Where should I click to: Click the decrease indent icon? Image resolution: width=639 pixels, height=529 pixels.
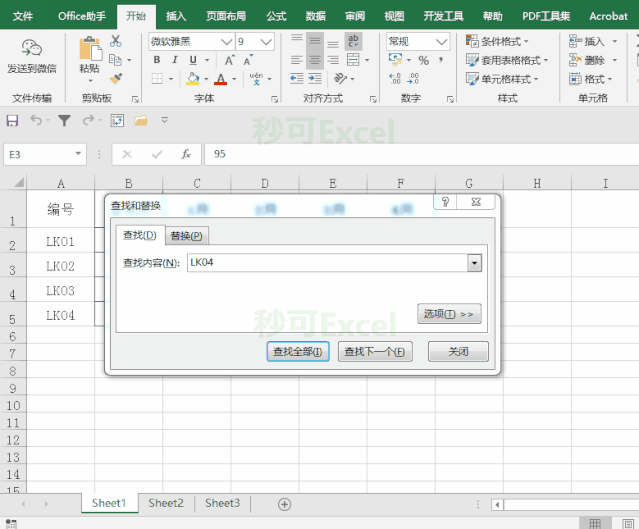(297, 78)
